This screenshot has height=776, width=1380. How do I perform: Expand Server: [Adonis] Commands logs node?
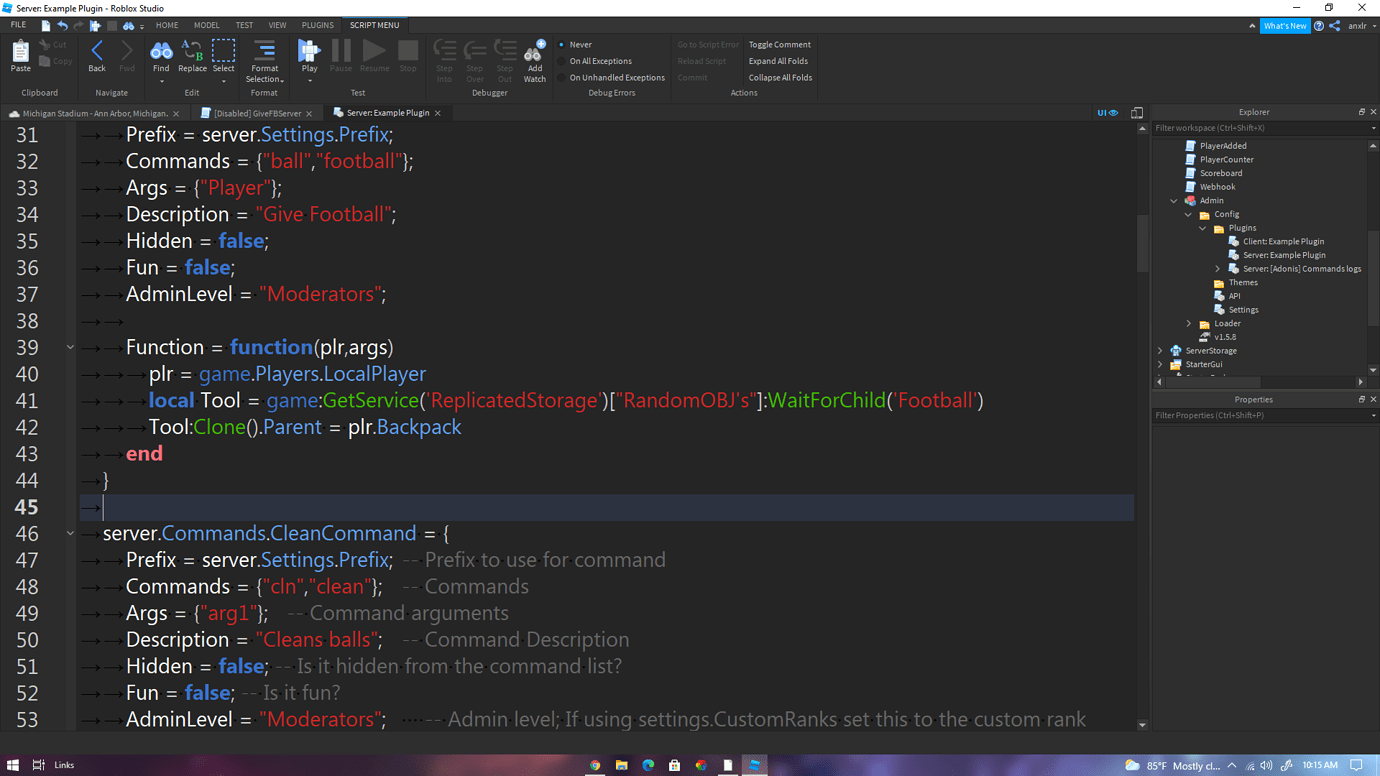pos(1218,269)
